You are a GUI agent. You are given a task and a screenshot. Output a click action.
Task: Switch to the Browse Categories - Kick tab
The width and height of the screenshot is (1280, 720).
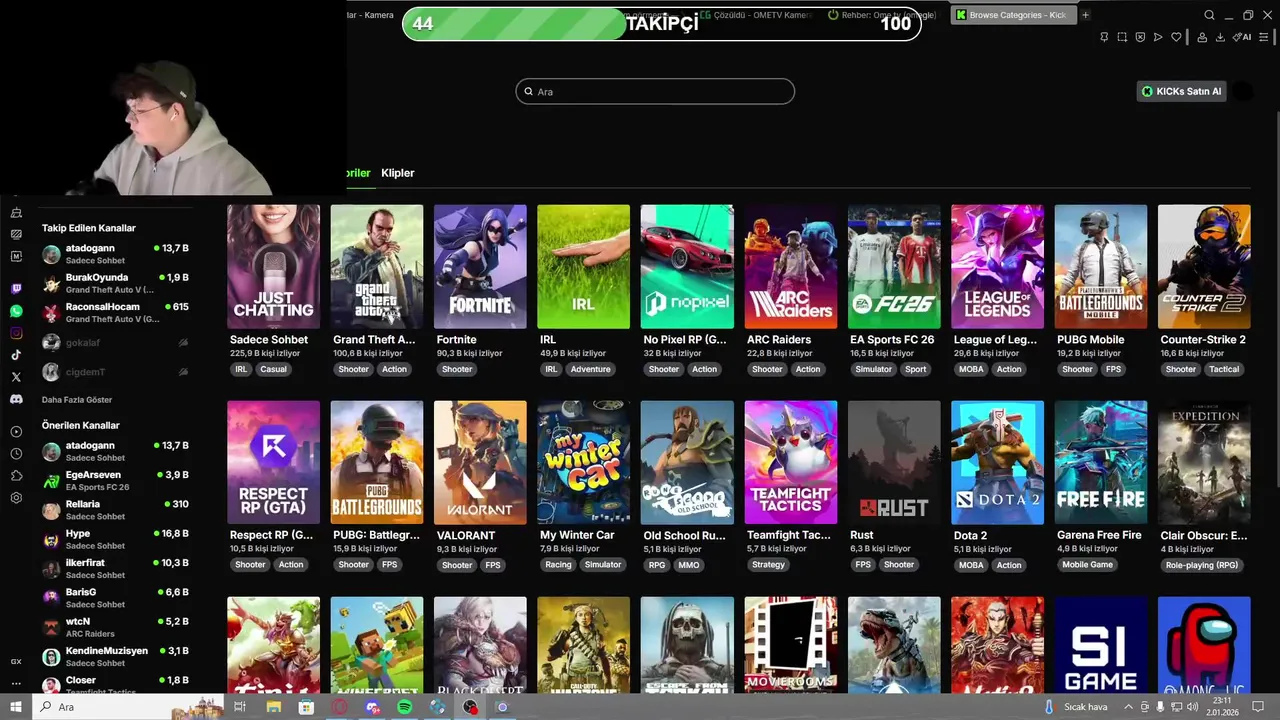(x=1012, y=15)
